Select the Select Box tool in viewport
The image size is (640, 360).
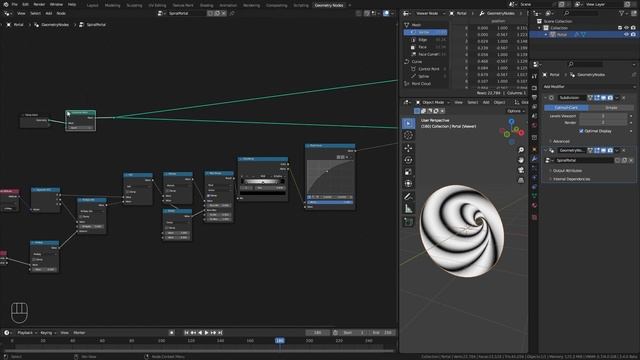[x=409, y=123]
